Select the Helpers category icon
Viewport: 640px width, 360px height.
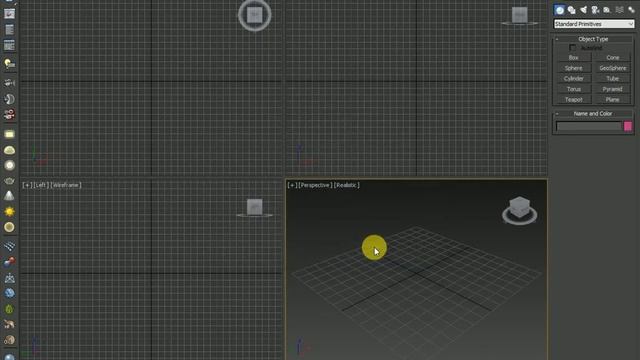pos(607,10)
